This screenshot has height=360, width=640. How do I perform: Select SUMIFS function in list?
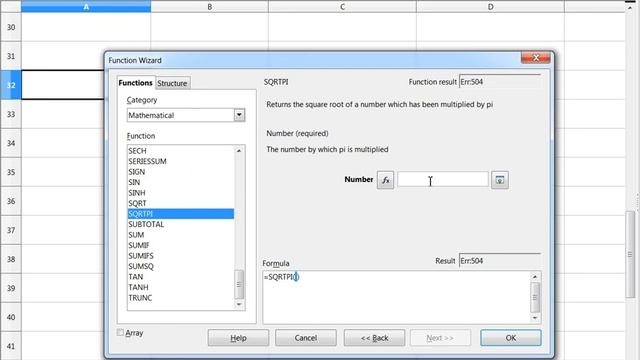(x=181, y=256)
